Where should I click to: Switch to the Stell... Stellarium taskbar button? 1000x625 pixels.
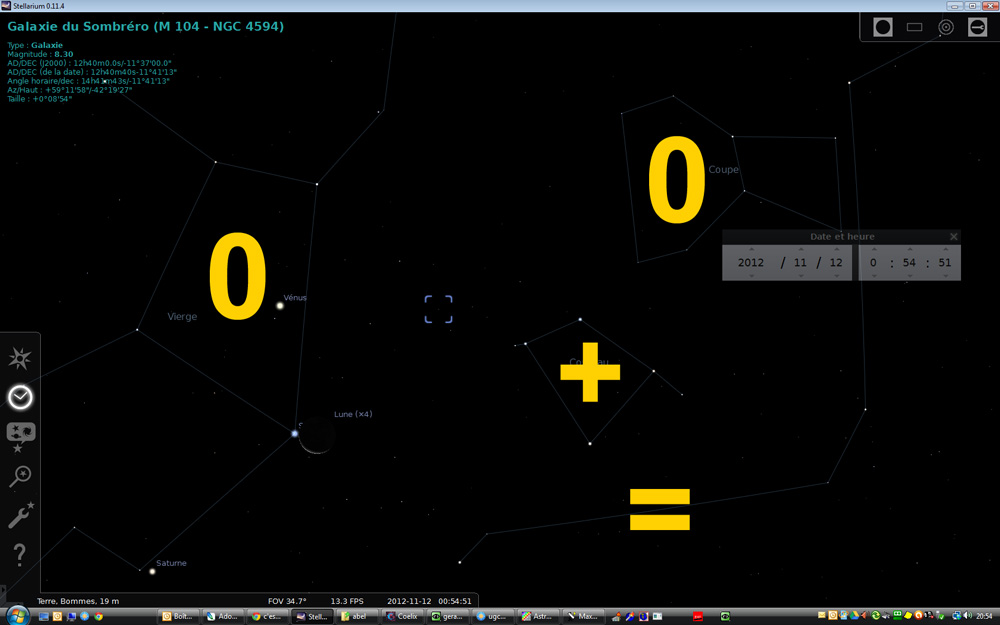tap(312, 616)
